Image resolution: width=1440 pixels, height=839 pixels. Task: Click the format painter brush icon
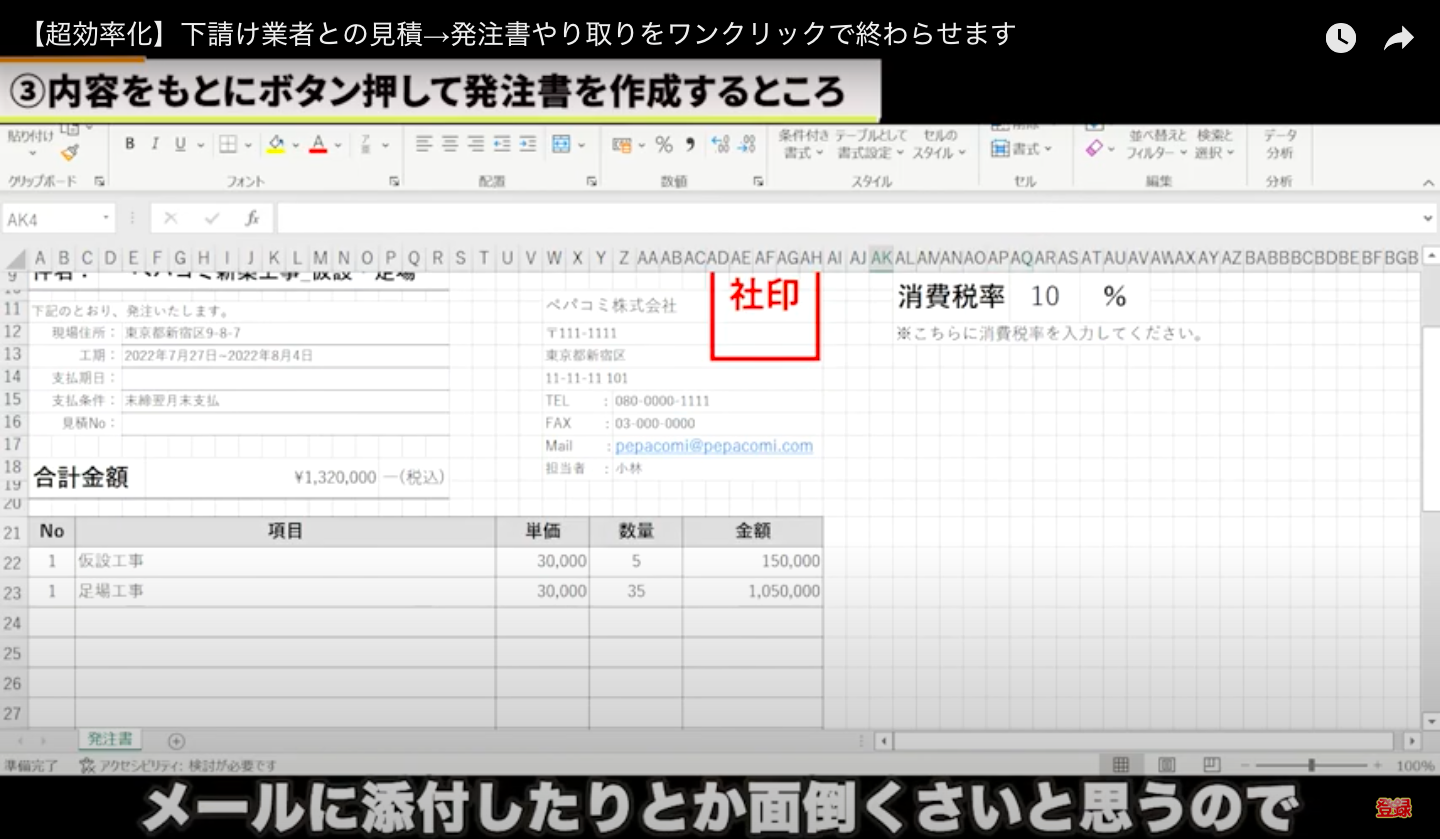coord(69,152)
